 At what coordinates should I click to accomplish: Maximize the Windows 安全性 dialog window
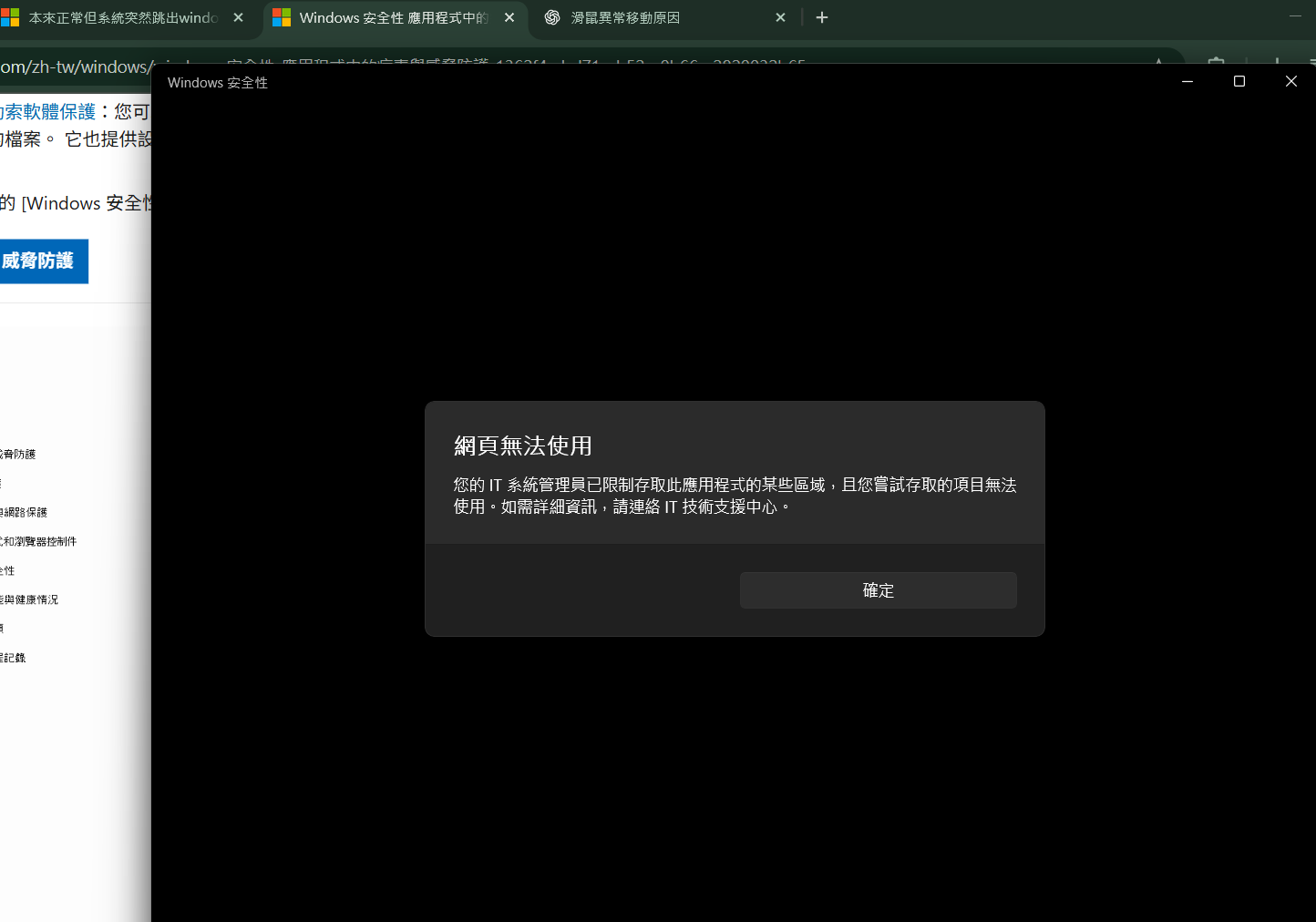pos(1239,81)
